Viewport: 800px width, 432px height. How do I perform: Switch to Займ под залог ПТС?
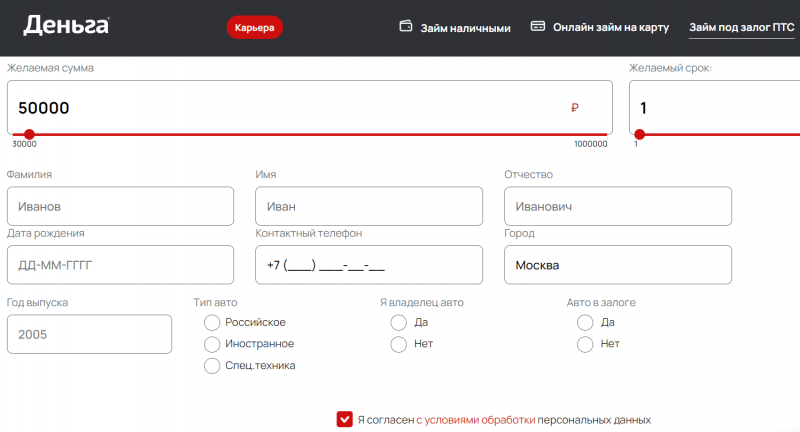[742, 28]
